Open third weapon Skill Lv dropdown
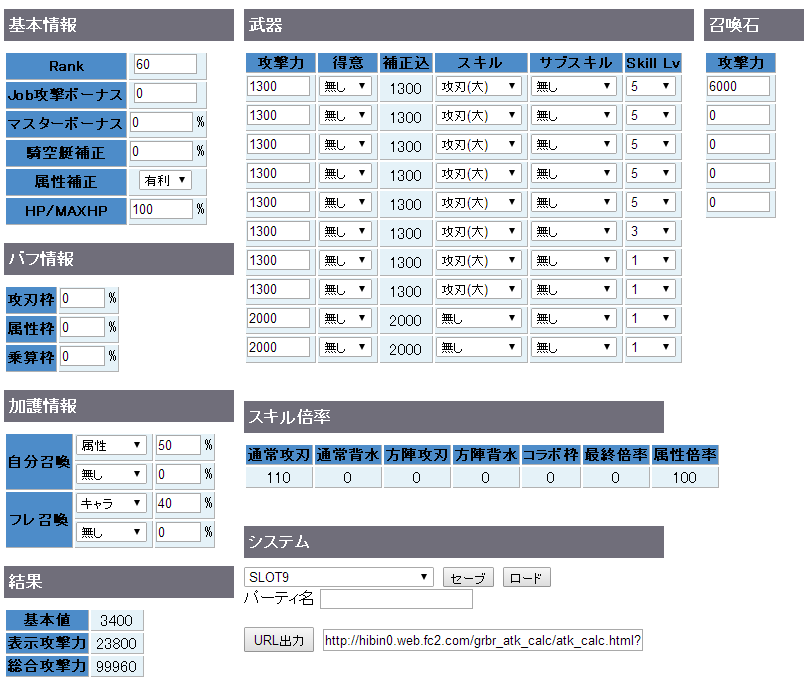810x687 pixels. point(651,144)
